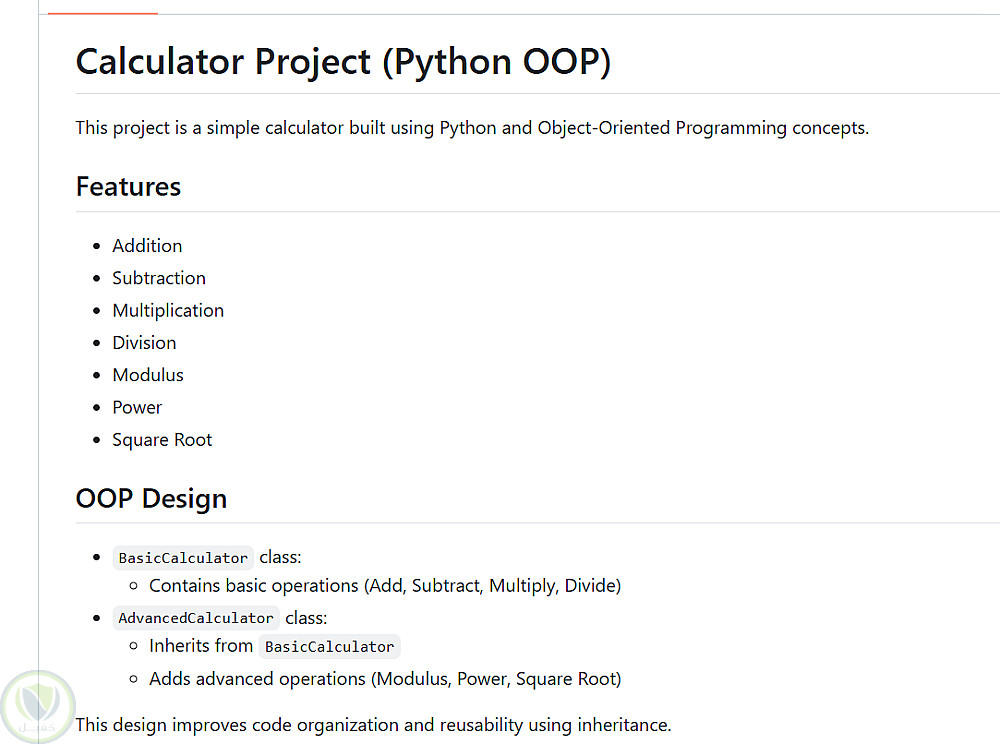Click the 'BasicCalculator' code label before 'class:'
This screenshot has height=744, width=1000.
pyautogui.click(x=183, y=558)
